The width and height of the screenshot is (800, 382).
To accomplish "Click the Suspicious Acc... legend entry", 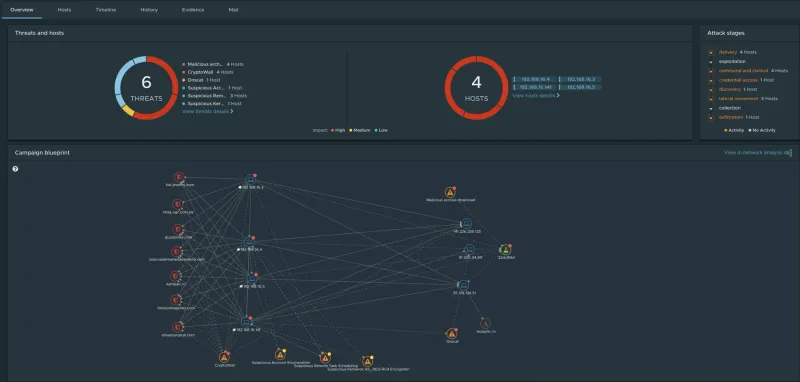I will [x=212, y=88].
